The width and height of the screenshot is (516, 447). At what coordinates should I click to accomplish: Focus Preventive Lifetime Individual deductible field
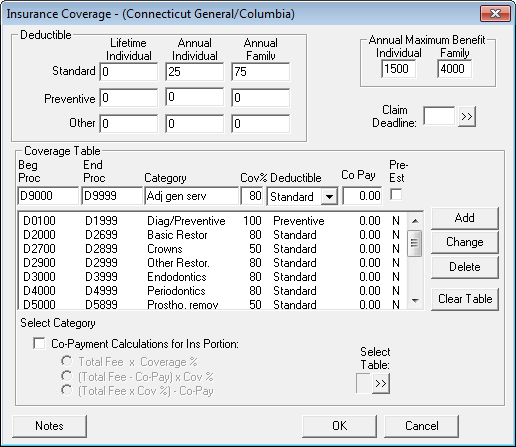(129, 97)
